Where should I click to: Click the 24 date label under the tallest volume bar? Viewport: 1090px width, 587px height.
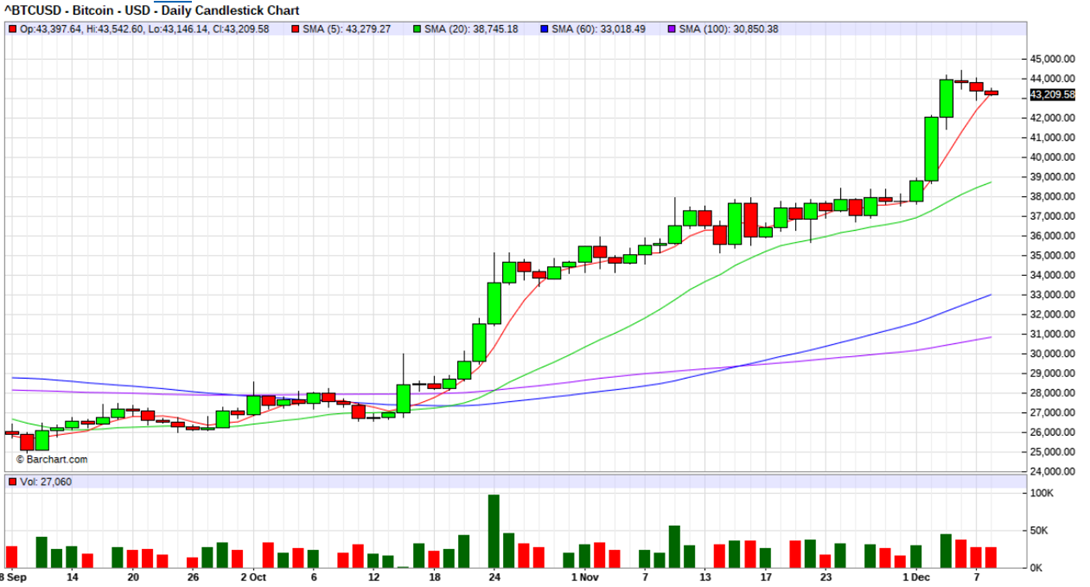pos(494,577)
